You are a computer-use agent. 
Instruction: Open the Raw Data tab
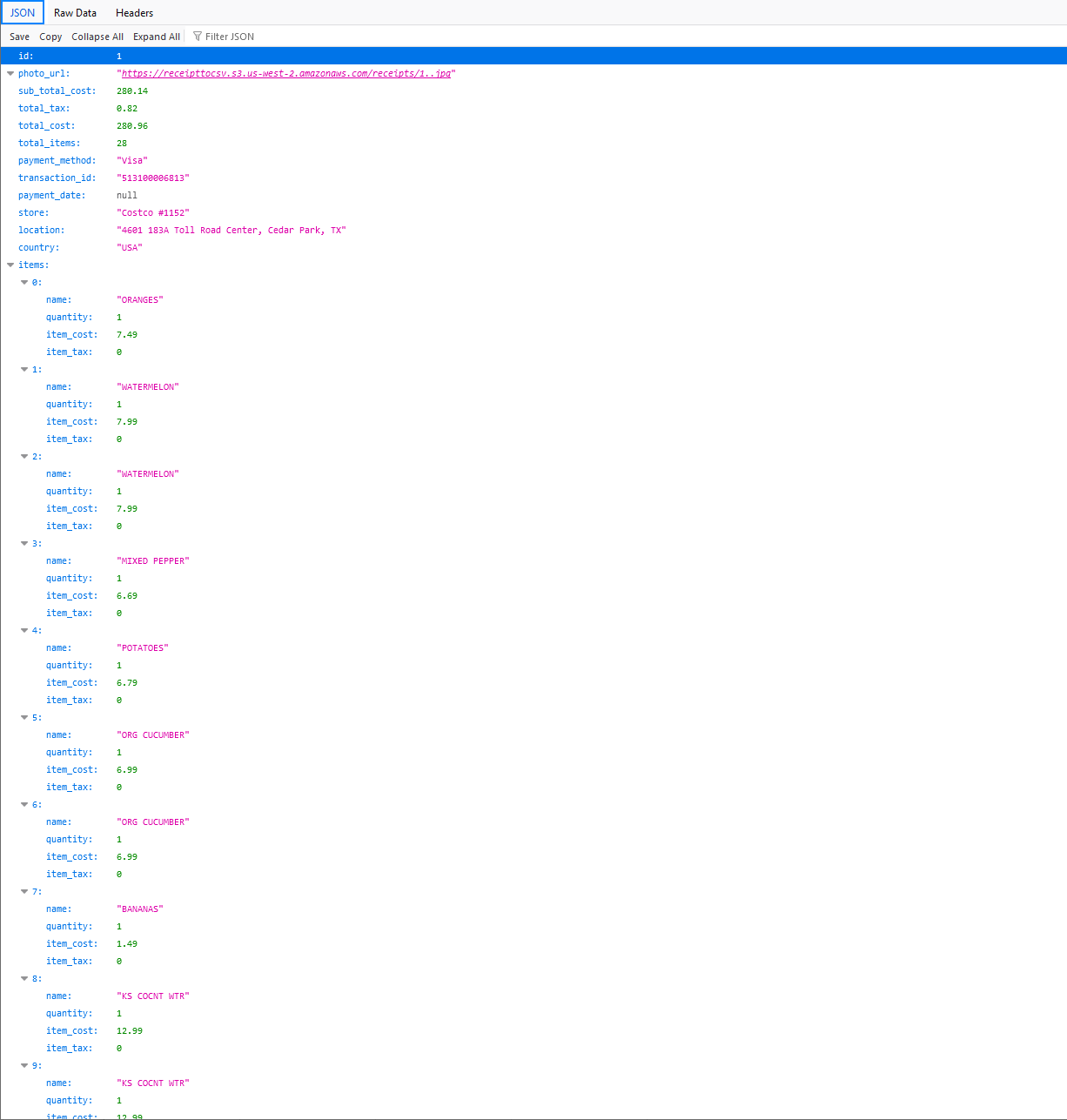(x=75, y=13)
